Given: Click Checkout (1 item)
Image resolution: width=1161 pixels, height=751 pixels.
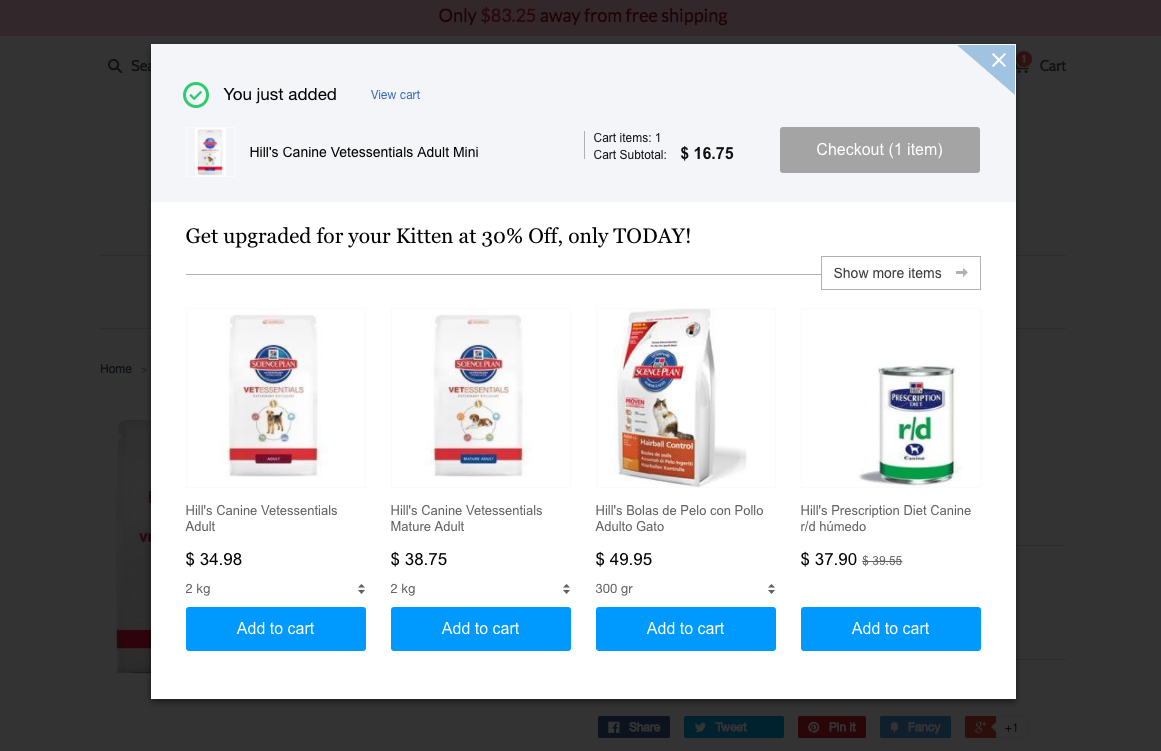Looking at the screenshot, I should pyautogui.click(x=879, y=149).
